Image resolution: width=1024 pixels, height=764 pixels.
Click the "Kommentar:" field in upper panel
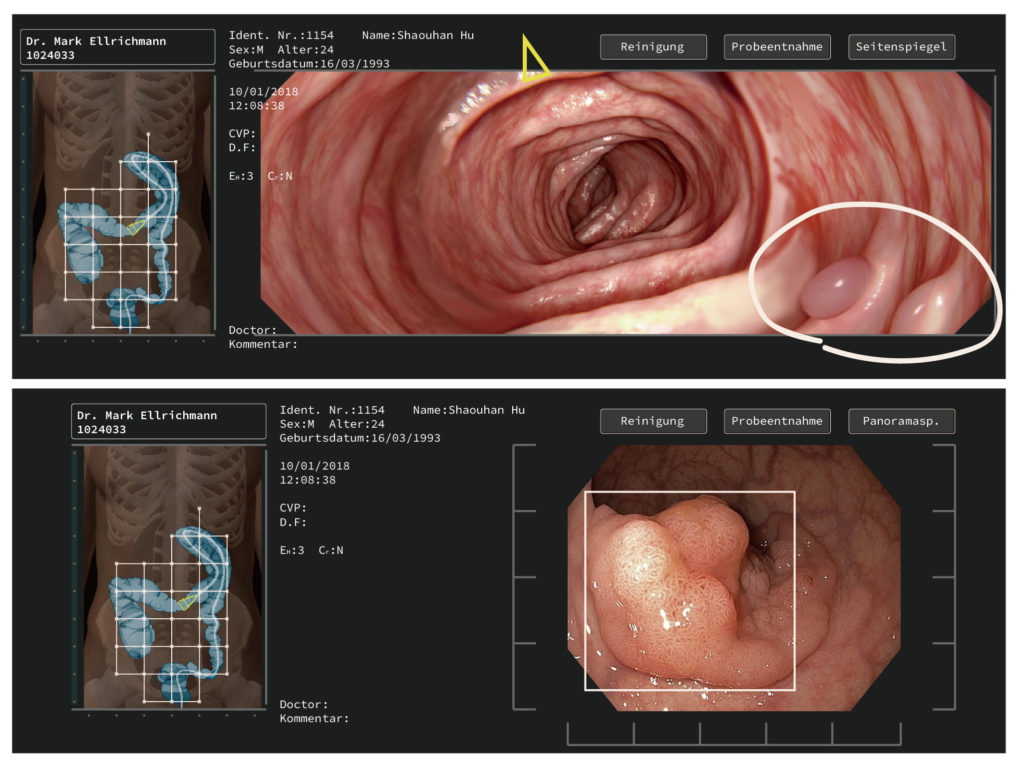click(263, 345)
